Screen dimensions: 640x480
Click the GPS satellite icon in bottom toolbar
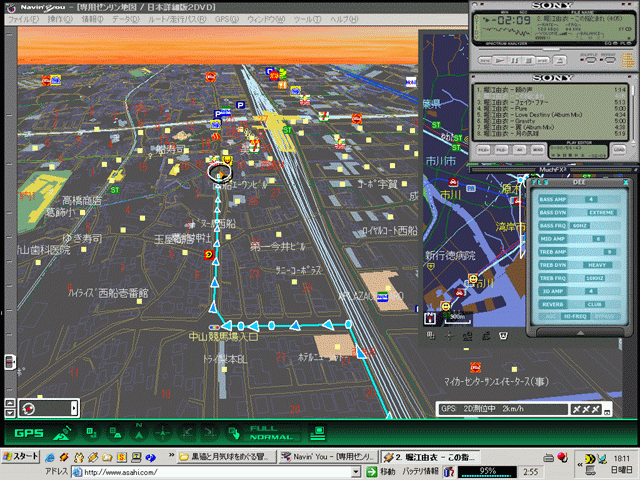[62, 433]
